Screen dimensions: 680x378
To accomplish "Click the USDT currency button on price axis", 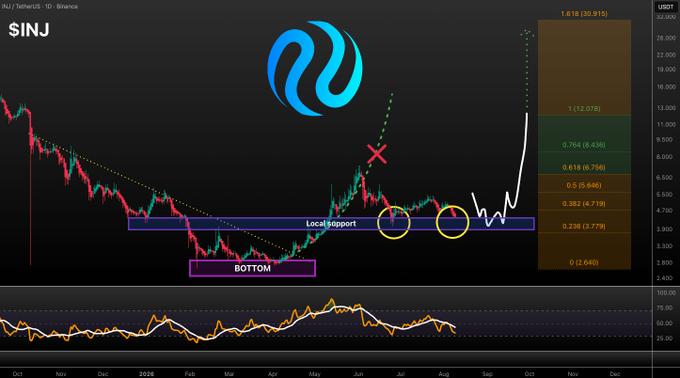I will (x=665, y=7).
